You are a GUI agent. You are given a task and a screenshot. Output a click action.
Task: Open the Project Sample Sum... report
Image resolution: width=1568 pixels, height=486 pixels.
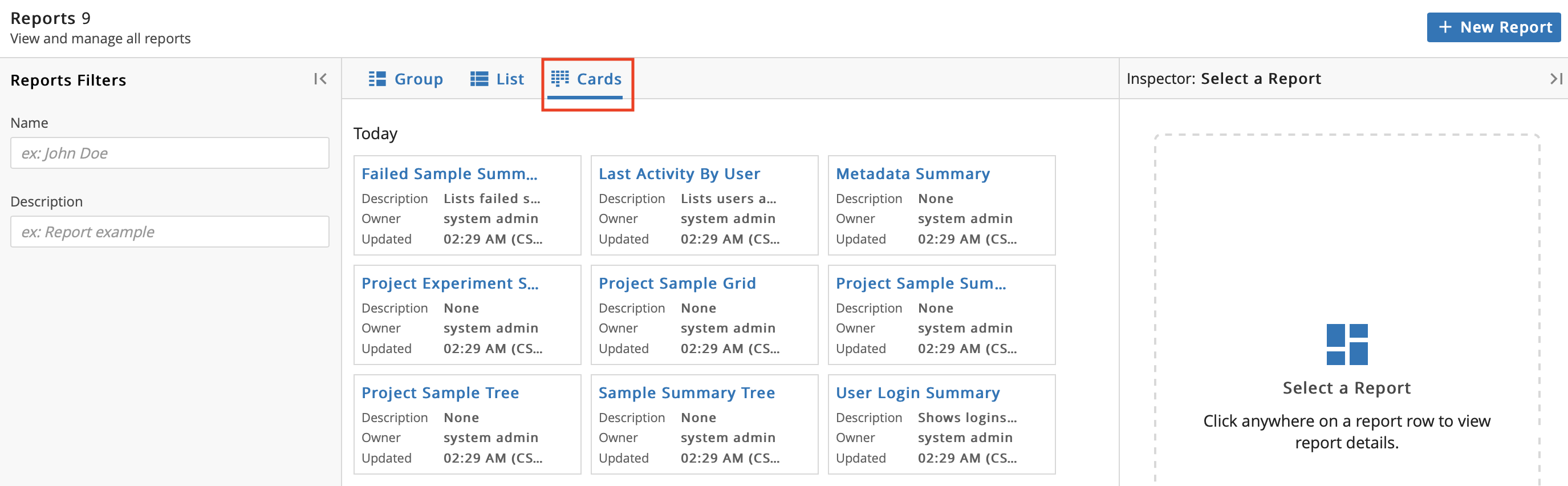[x=920, y=284]
